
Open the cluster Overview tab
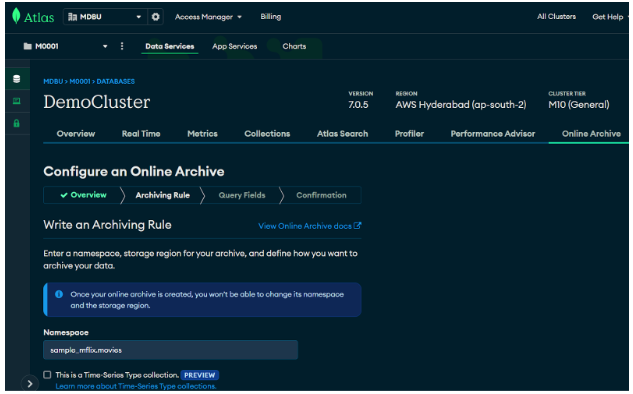pos(76,134)
